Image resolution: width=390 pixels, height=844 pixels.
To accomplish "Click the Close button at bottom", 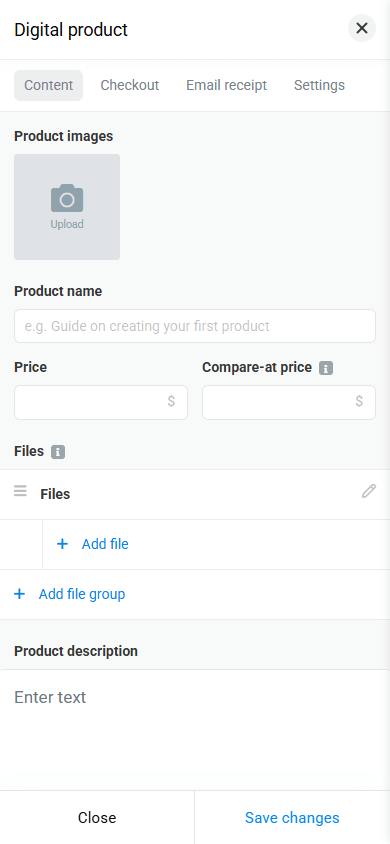I will pyautogui.click(x=97, y=818).
